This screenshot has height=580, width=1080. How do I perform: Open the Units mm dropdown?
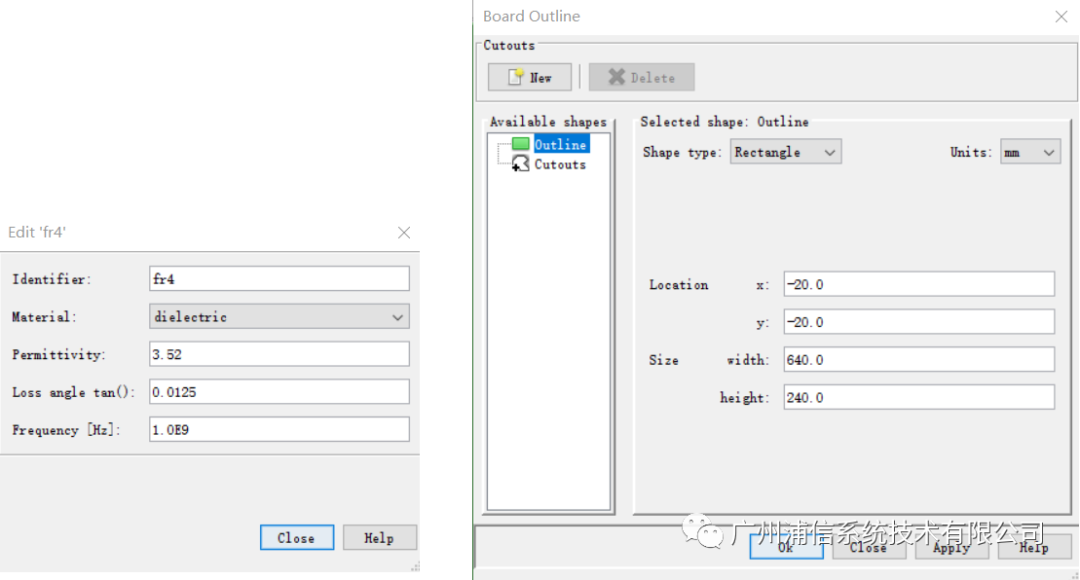click(1030, 152)
